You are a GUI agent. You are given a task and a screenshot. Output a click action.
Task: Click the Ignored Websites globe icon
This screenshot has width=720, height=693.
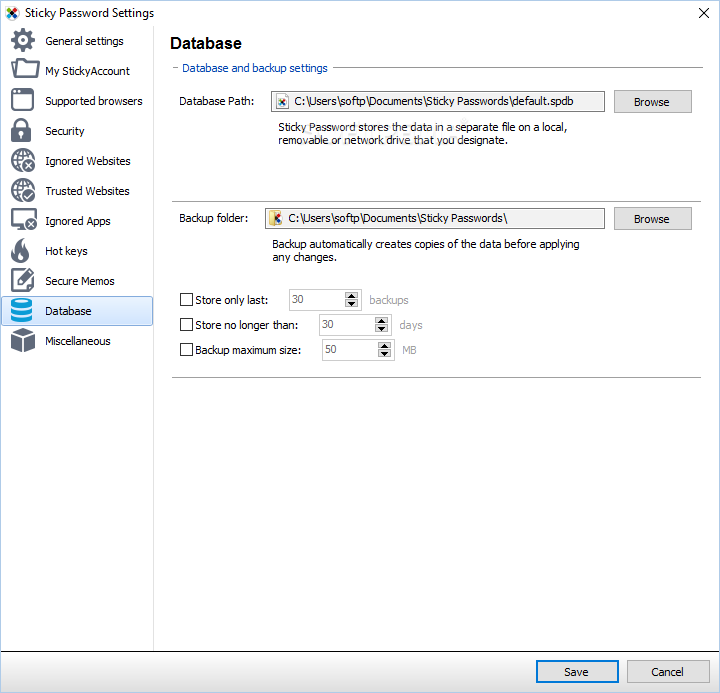(23, 160)
